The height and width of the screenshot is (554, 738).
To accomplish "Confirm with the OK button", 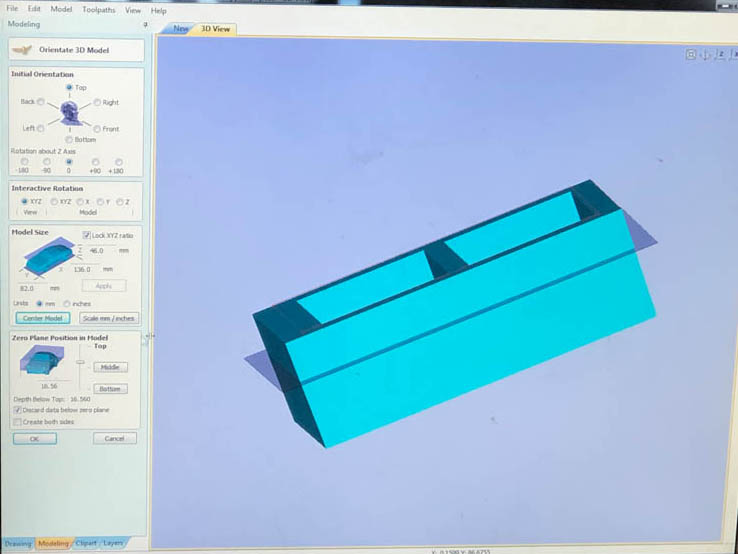I will 35,439.
